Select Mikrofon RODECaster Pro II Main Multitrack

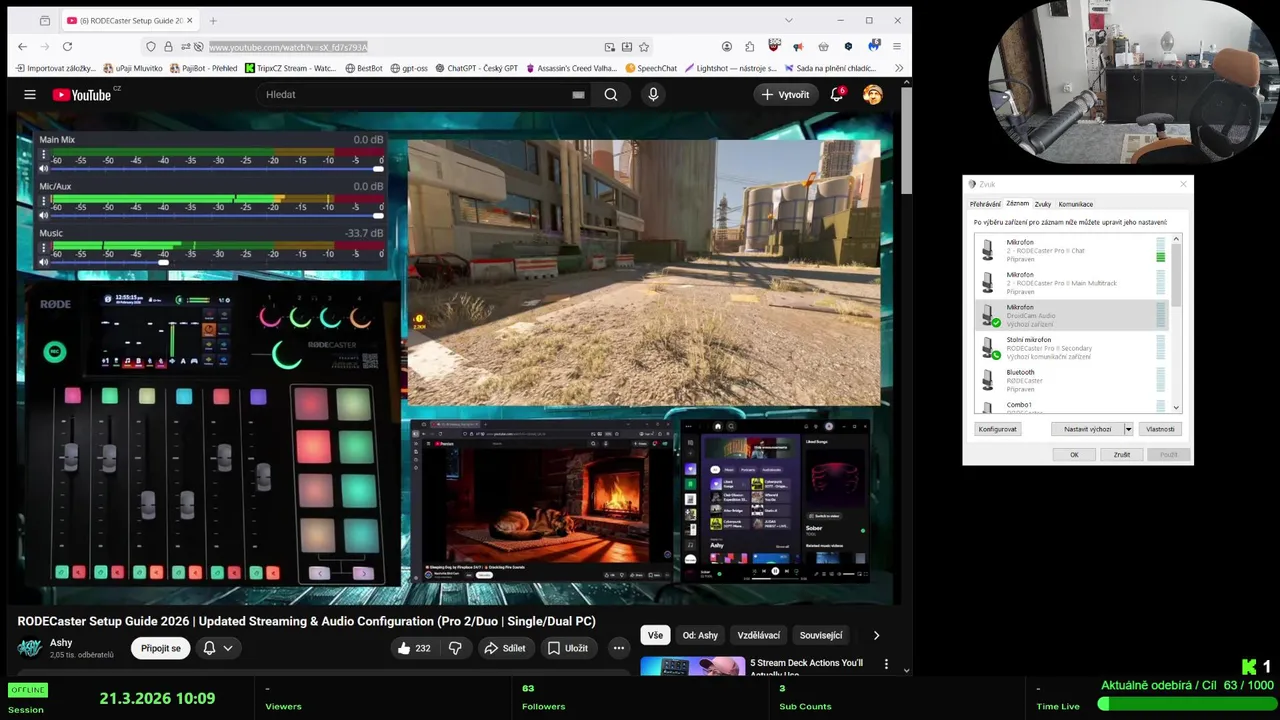click(1070, 283)
